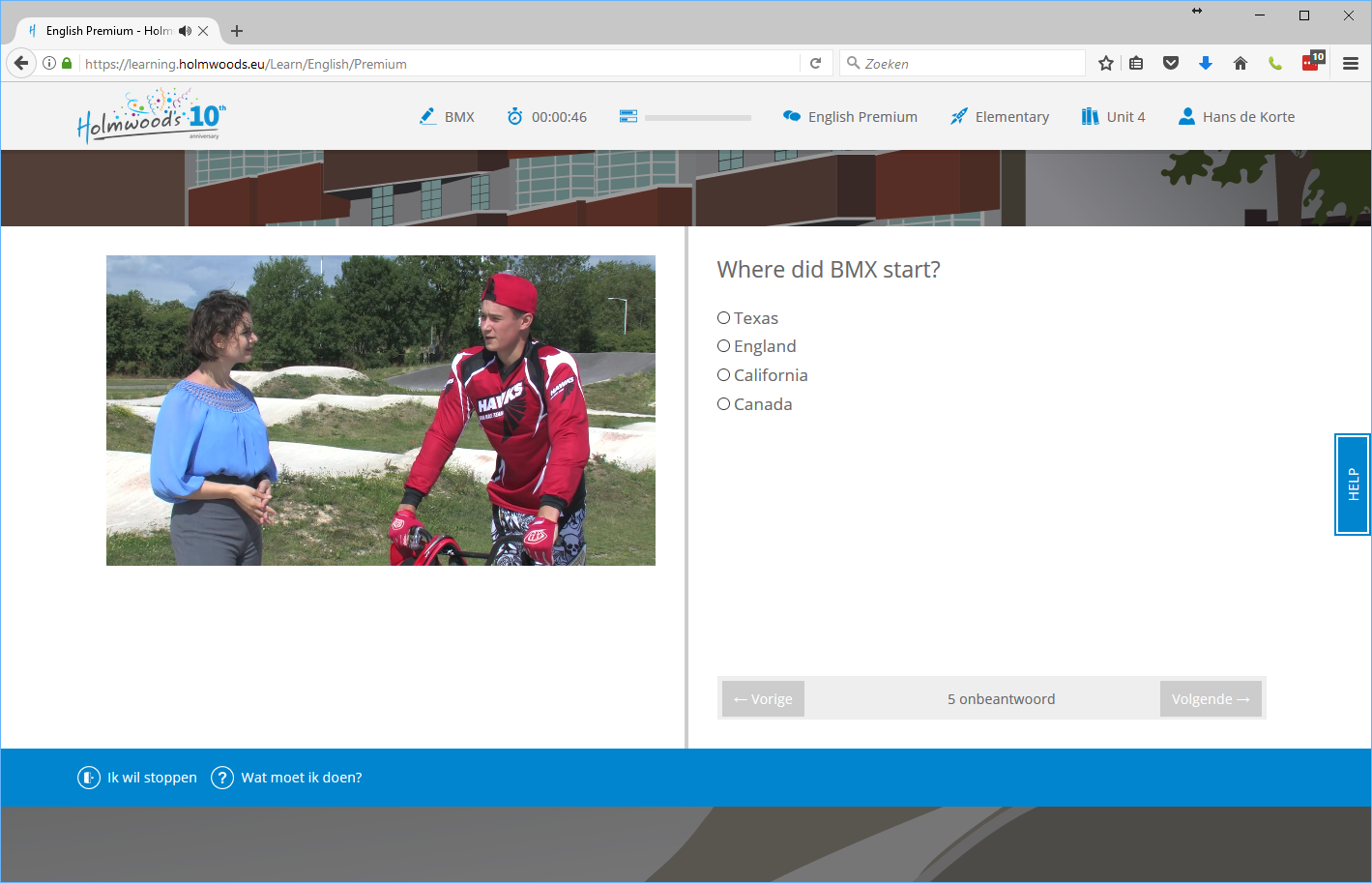Open the Hans de Korte user profile icon
Screen dimensions: 1372x883
pos(1186,116)
